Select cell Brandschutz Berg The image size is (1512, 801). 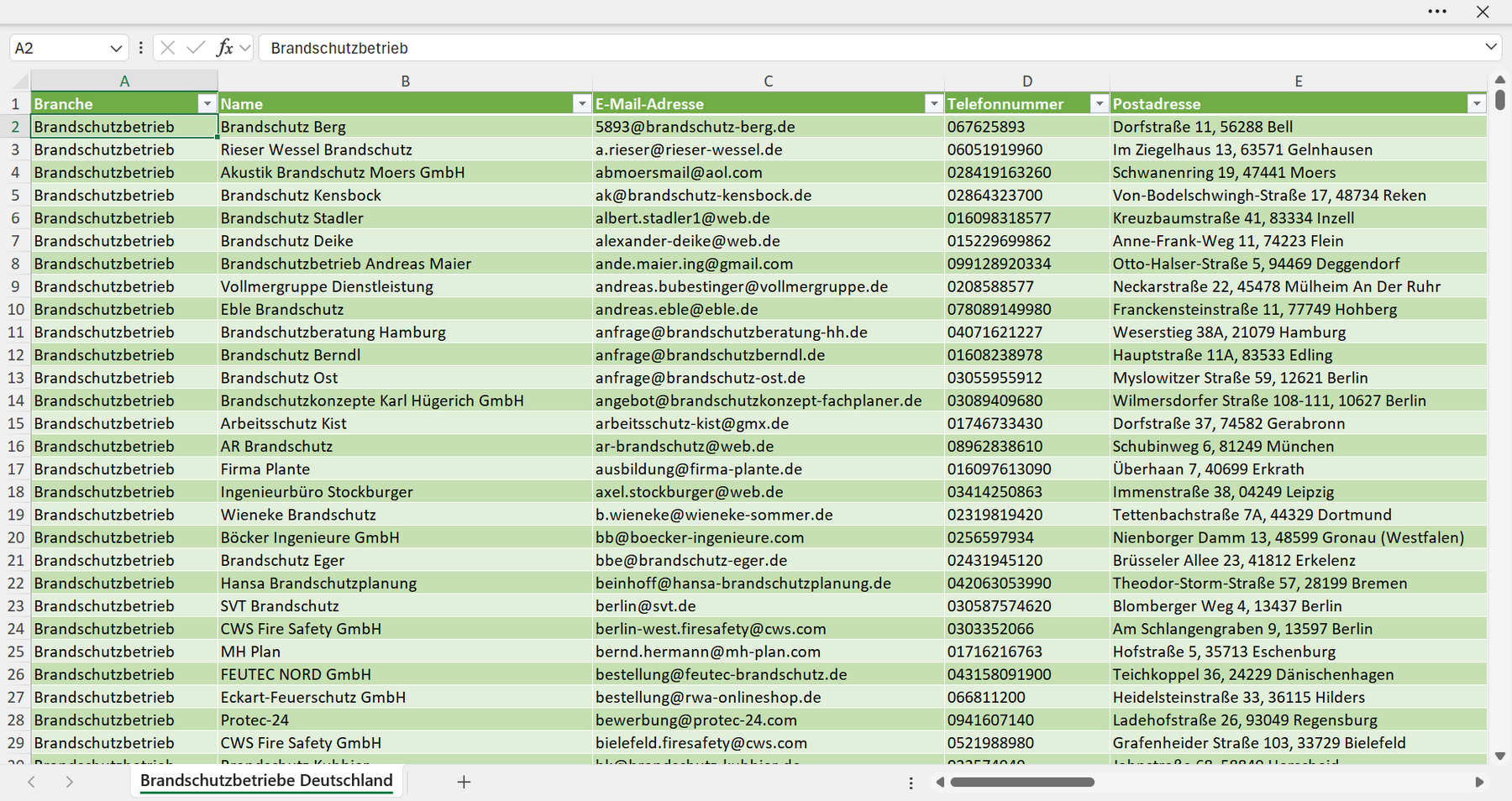click(x=405, y=127)
